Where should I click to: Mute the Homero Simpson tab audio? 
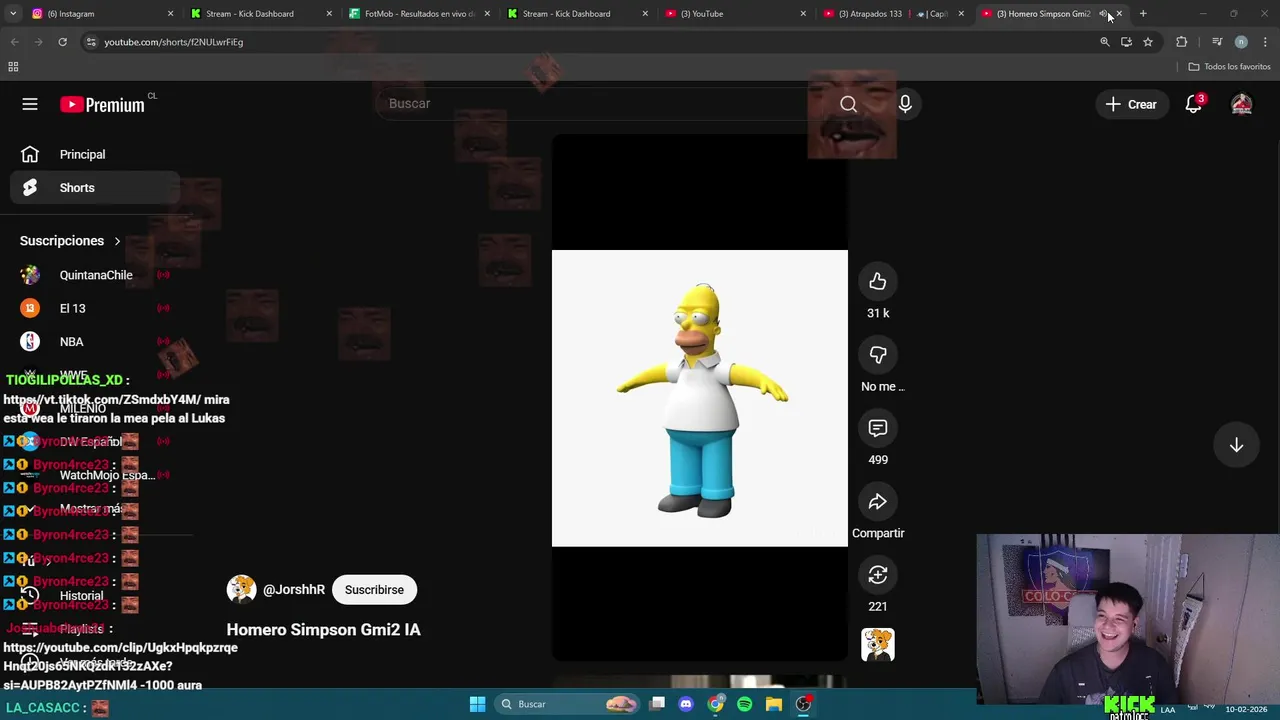coord(1103,14)
